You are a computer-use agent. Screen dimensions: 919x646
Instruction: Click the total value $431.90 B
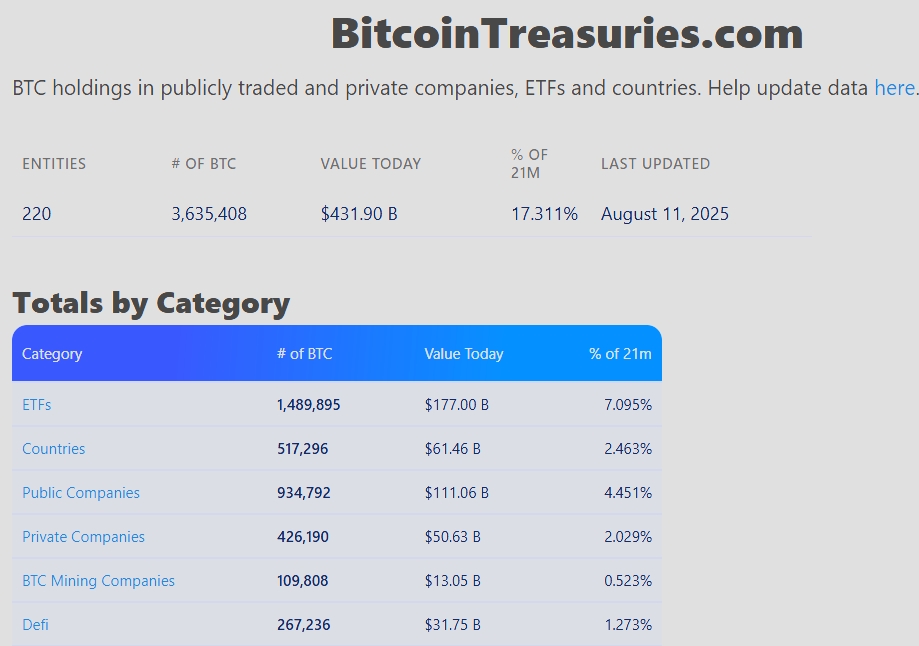(x=359, y=214)
